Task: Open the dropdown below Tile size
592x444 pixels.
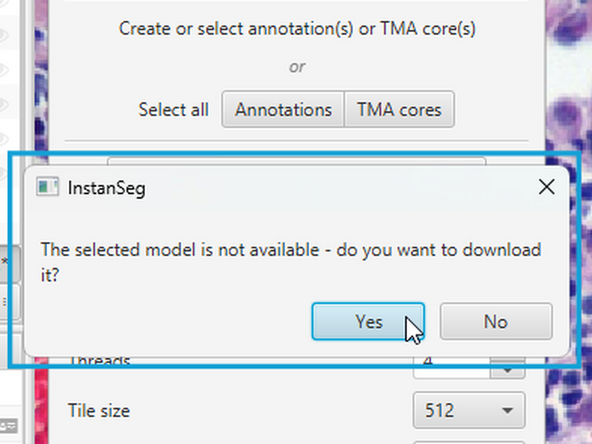Action: [469, 442]
